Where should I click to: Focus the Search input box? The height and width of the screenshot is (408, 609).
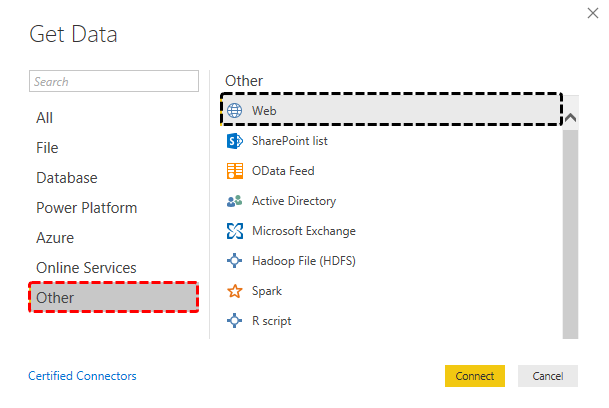pos(114,81)
